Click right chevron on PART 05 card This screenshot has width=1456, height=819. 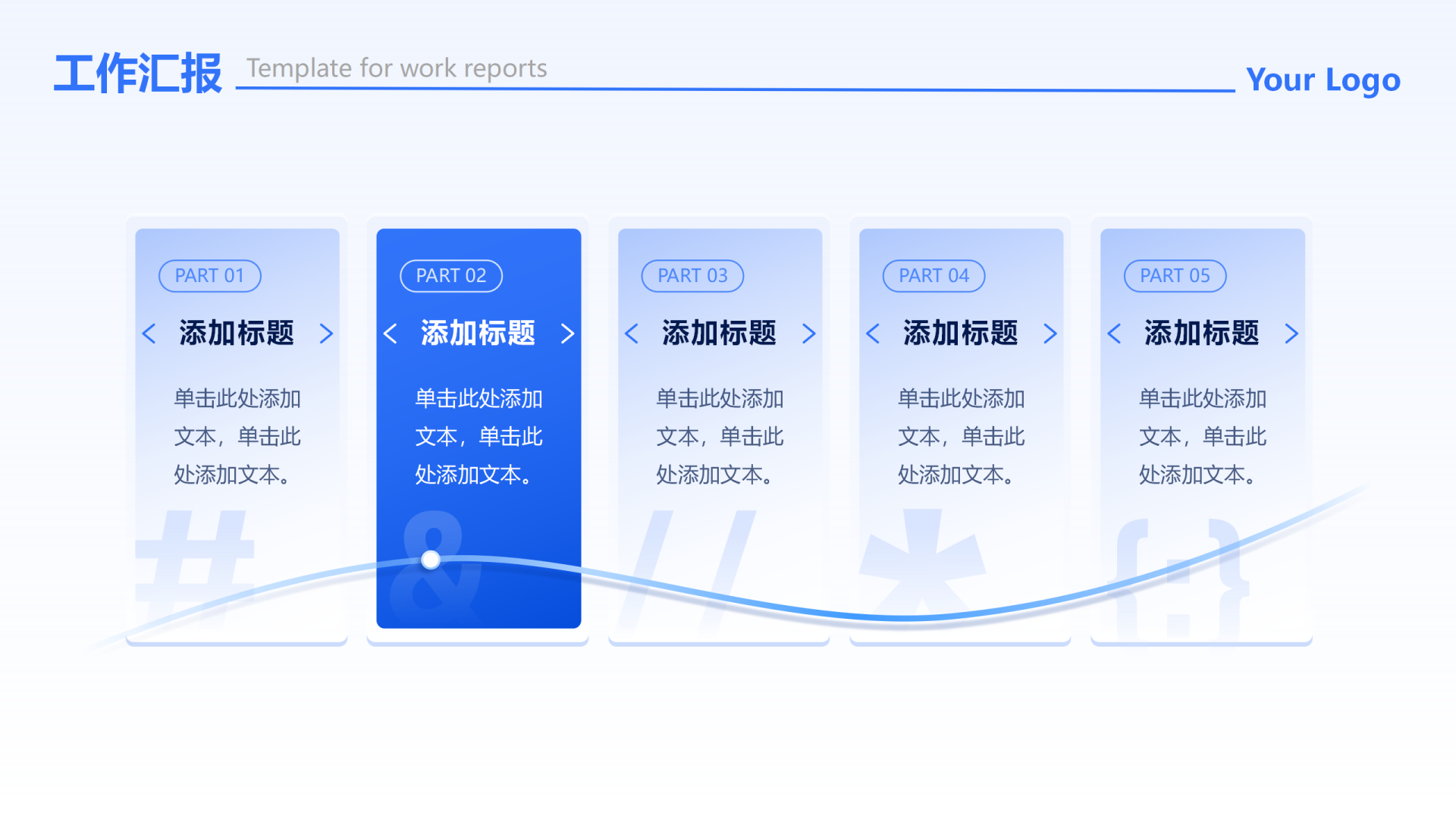[1291, 334]
